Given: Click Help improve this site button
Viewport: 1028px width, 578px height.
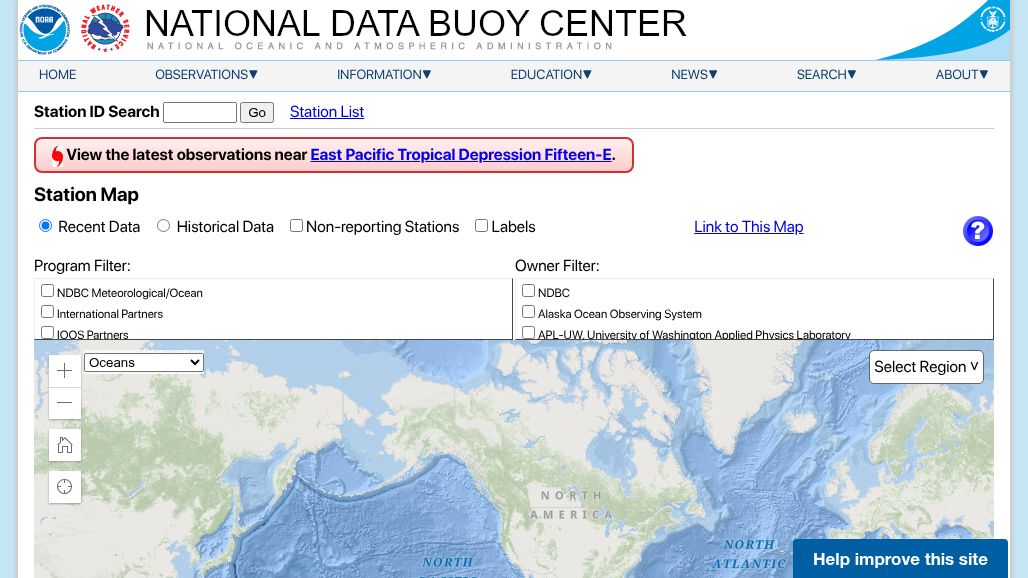Looking at the screenshot, I should [900, 559].
